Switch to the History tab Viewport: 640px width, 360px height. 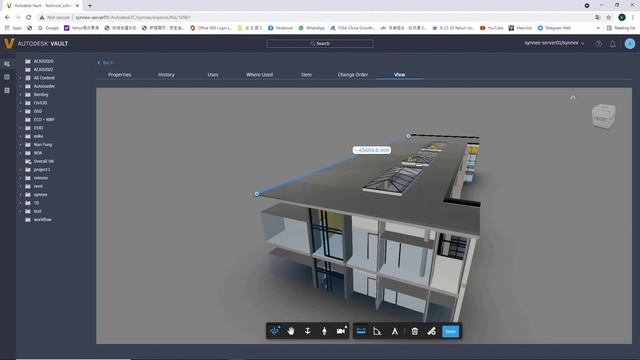166,75
